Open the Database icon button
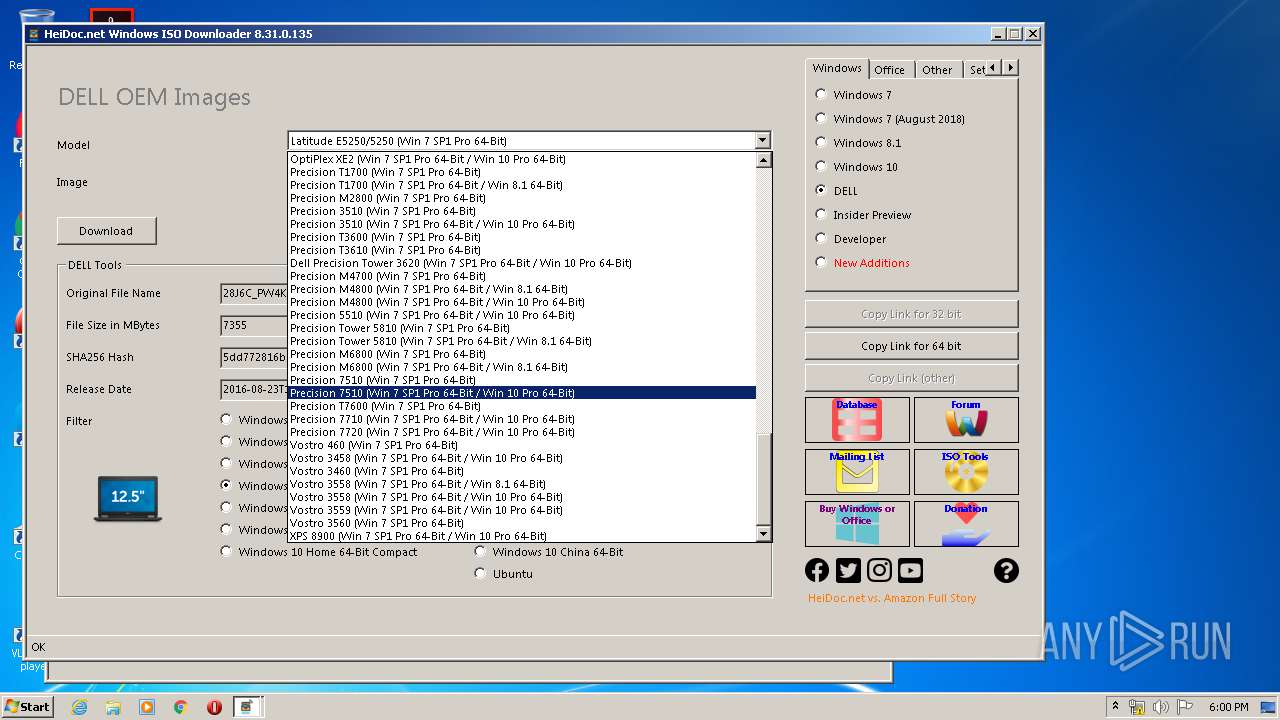This screenshot has width=1280, height=720. (857, 420)
